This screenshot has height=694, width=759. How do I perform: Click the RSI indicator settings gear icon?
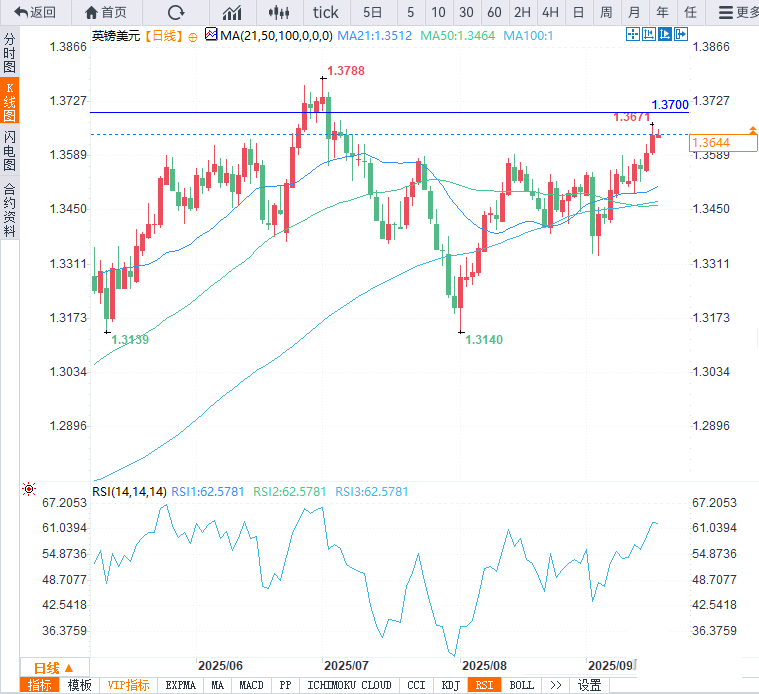pos(29,490)
